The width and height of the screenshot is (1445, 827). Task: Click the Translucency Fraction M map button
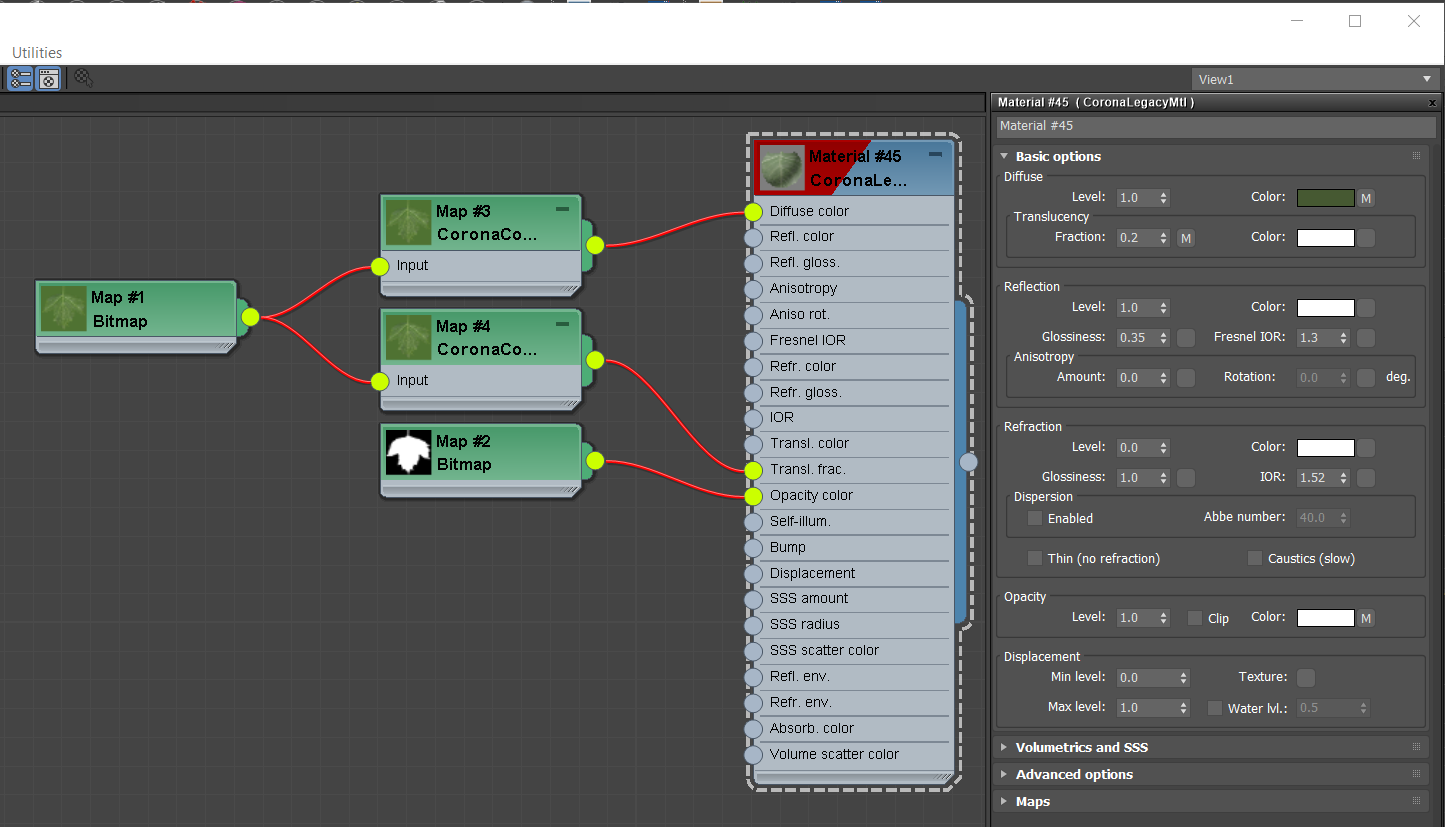1185,238
